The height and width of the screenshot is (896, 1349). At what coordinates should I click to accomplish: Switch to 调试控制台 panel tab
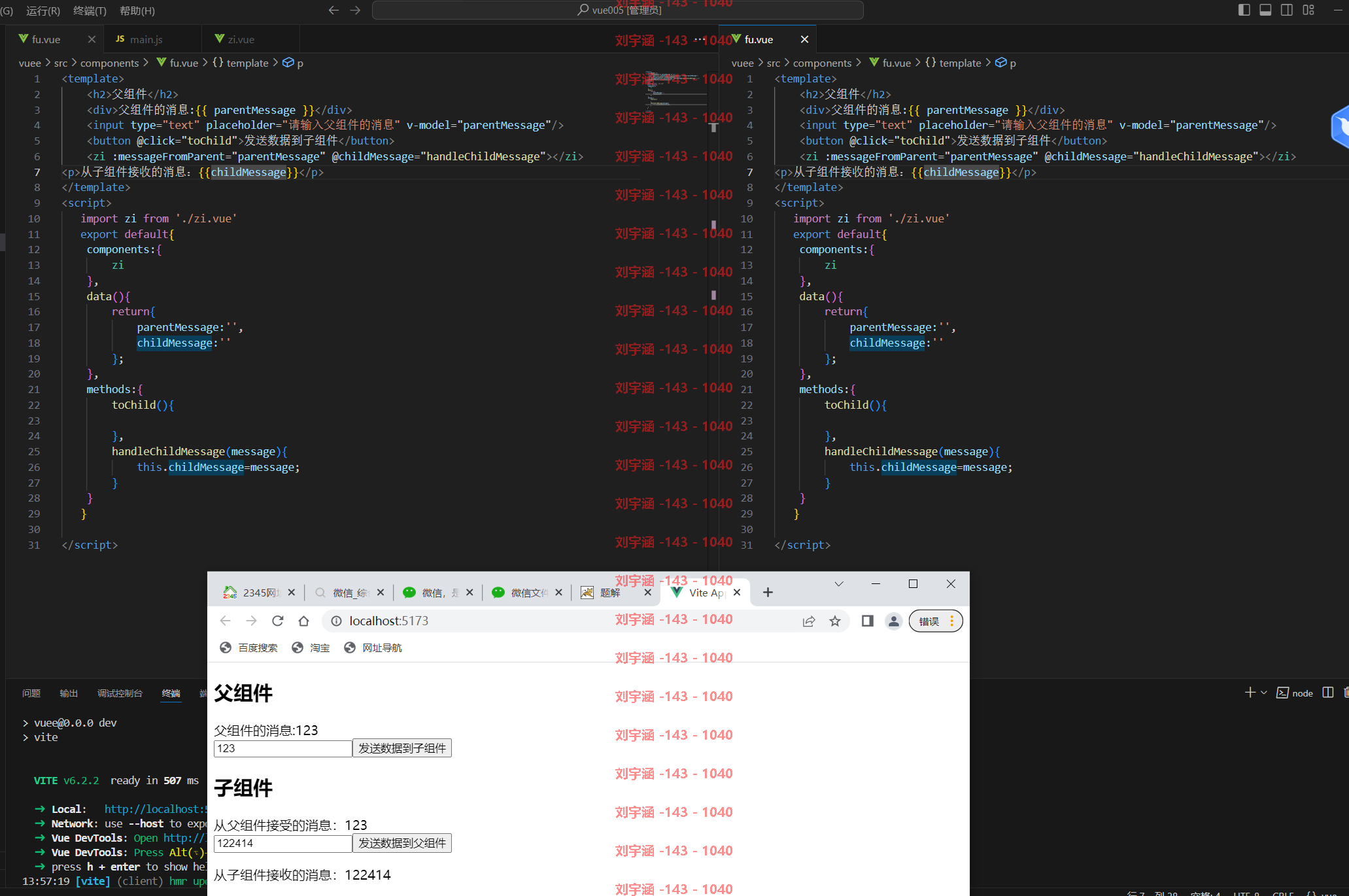coord(120,693)
